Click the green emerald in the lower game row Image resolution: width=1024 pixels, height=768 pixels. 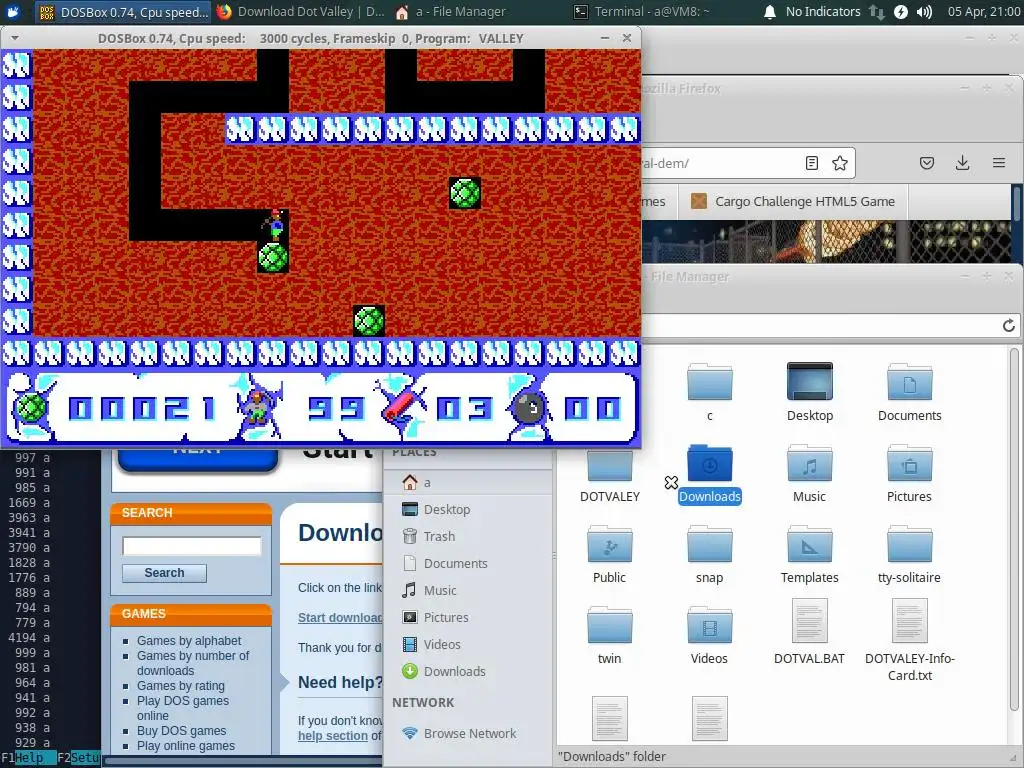[x=369, y=321]
